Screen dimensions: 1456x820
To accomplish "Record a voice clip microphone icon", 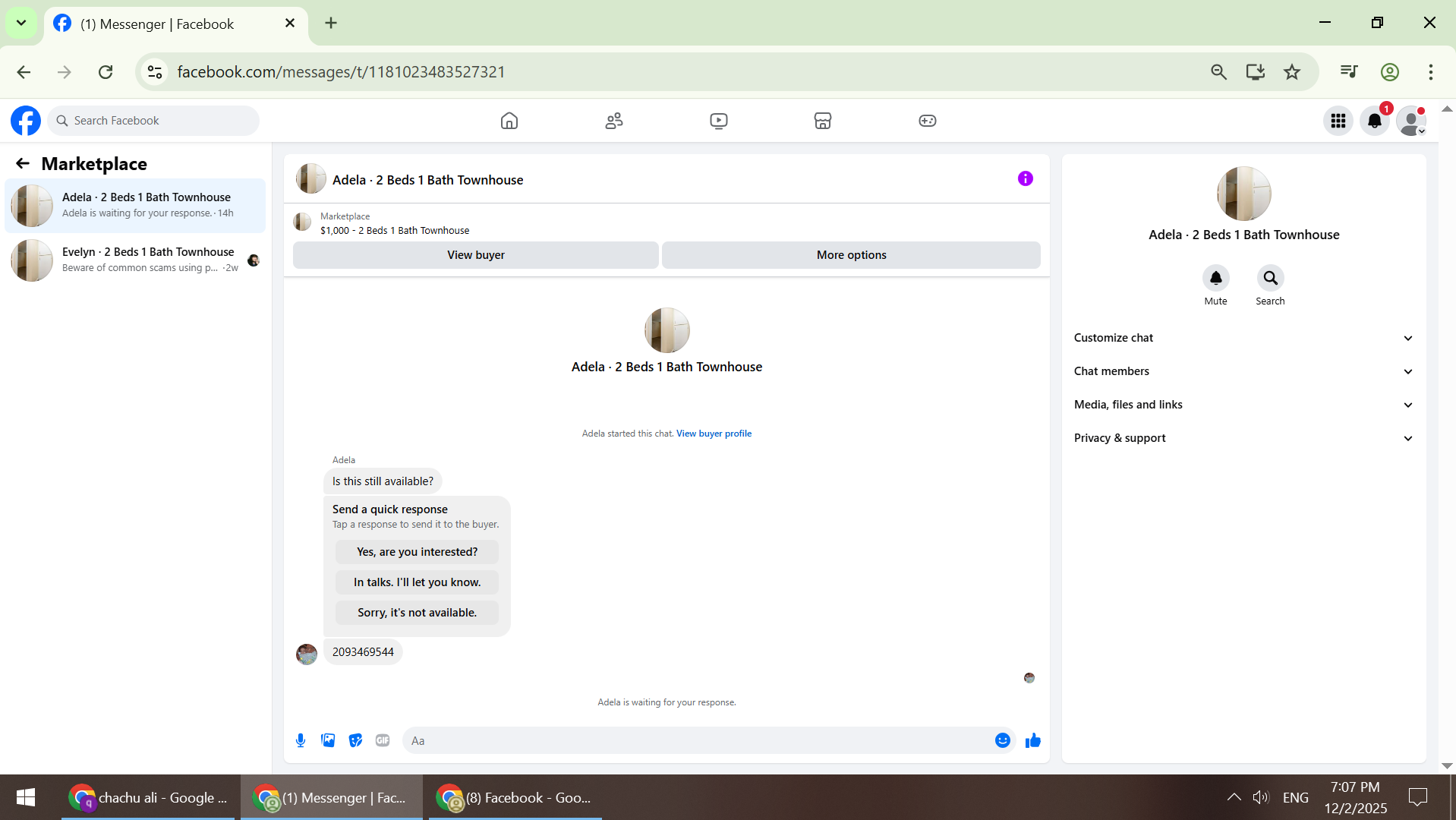I will 301,740.
